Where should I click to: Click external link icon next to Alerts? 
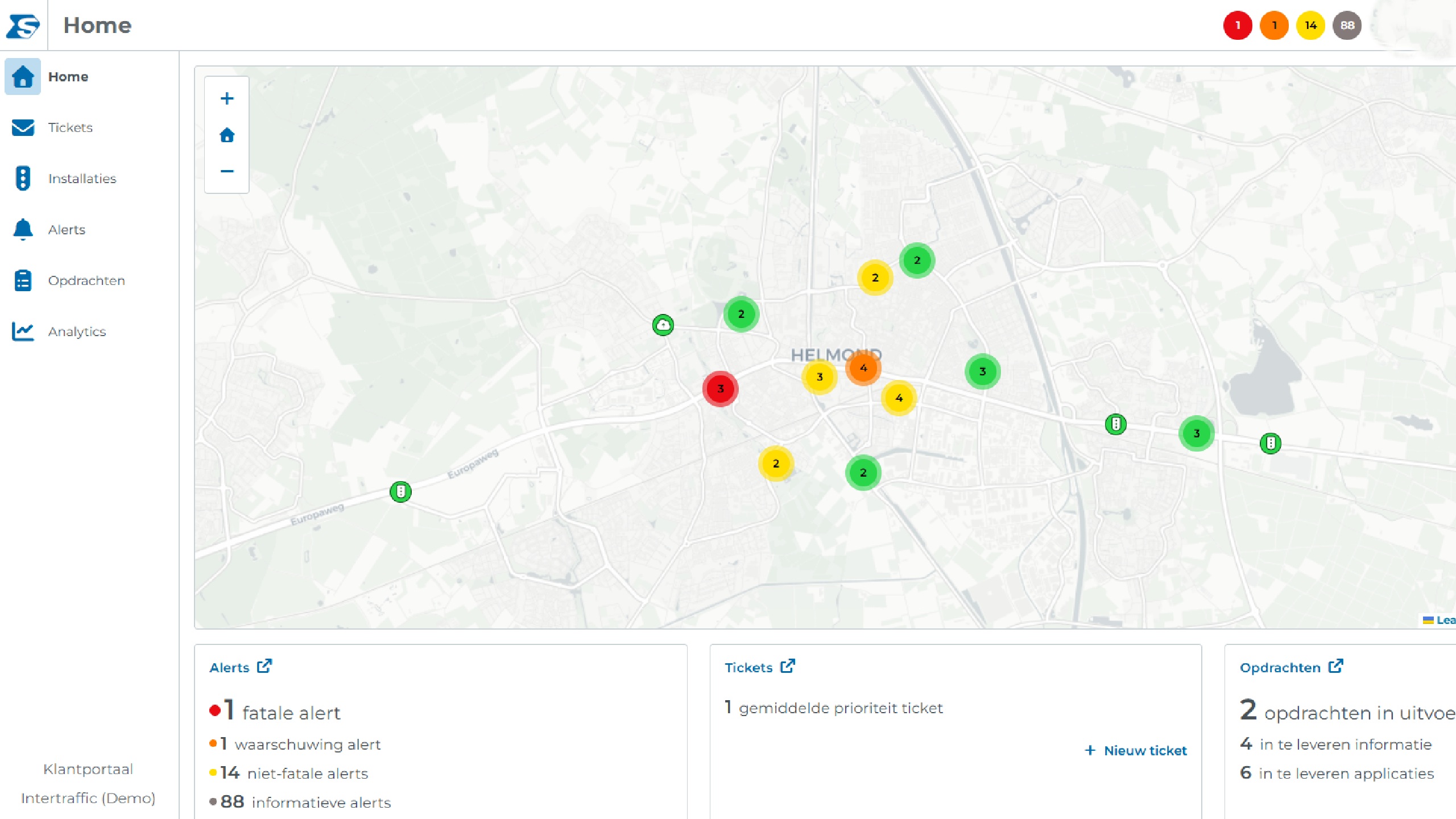point(264,666)
